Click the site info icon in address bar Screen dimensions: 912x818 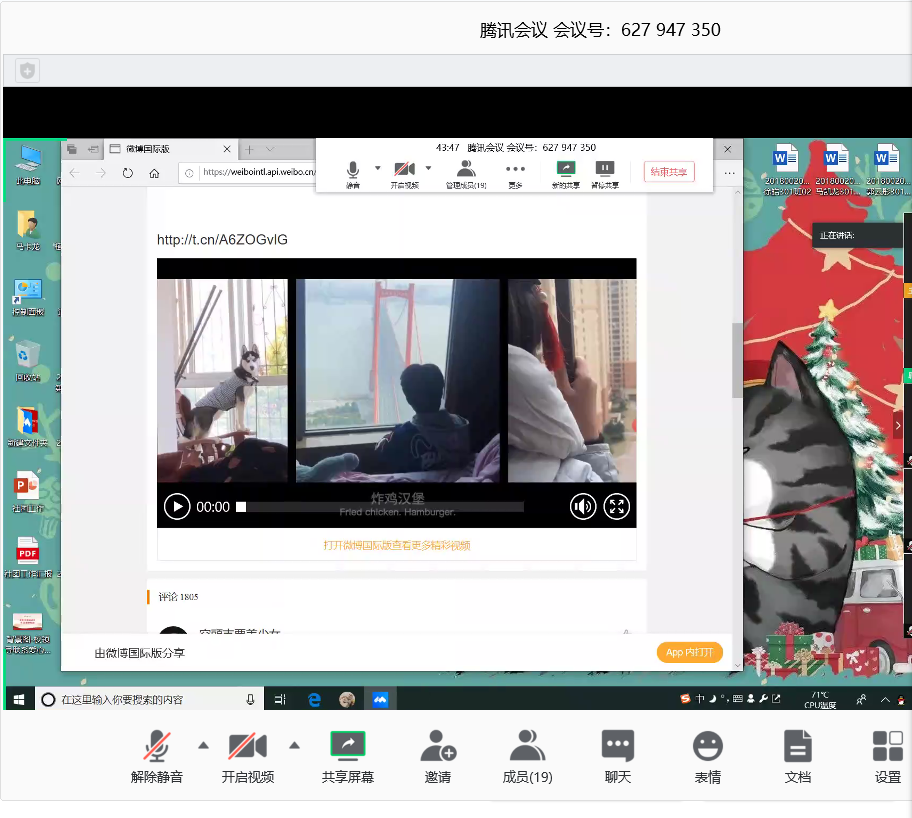pyautogui.click(x=189, y=173)
